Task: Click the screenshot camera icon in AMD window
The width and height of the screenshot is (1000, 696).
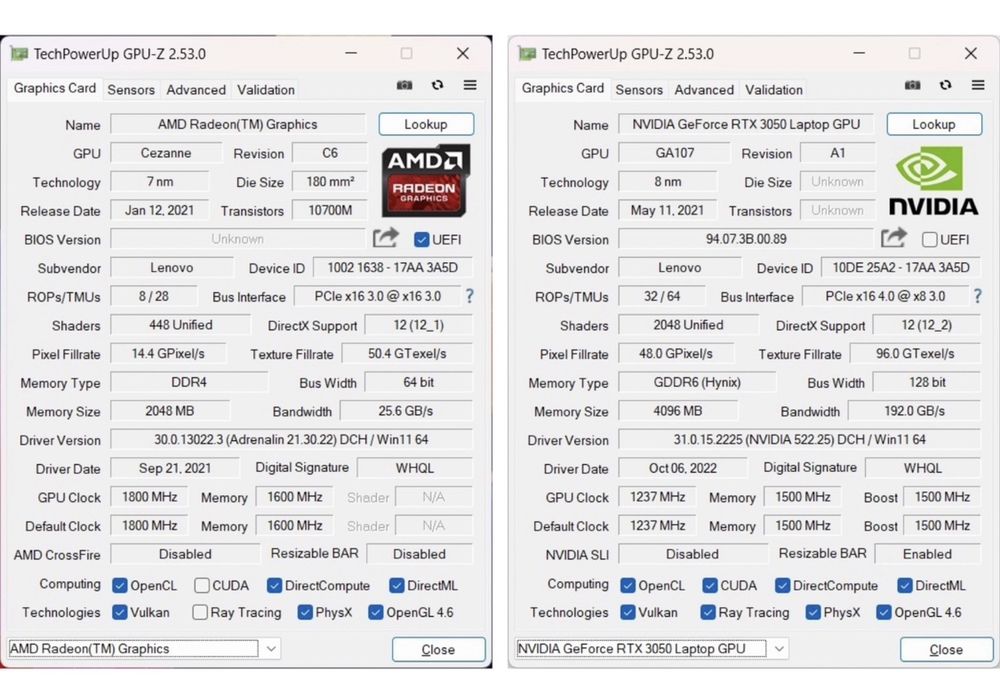Action: (404, 85)
